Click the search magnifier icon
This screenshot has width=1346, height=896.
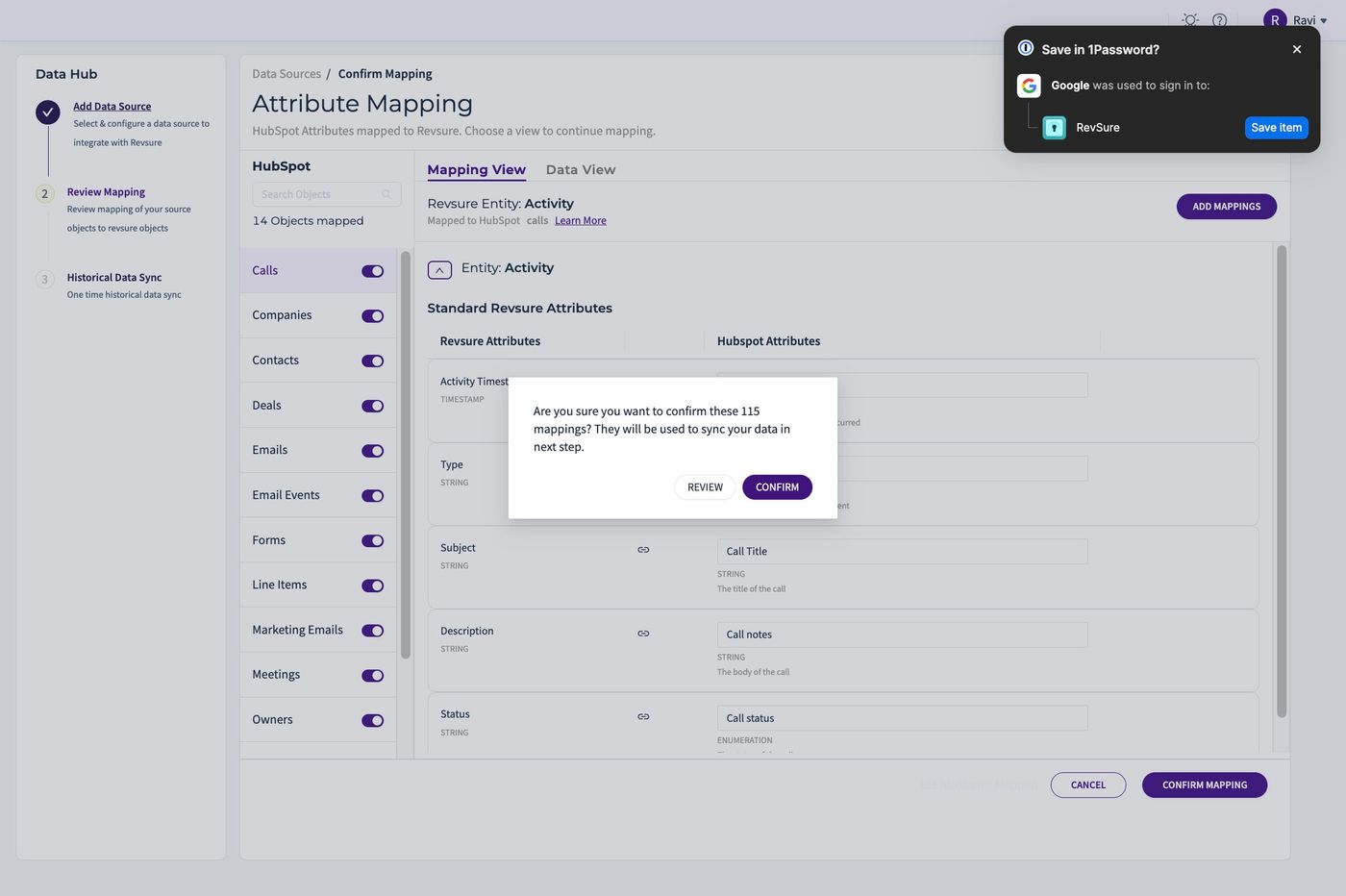(386, 194)
